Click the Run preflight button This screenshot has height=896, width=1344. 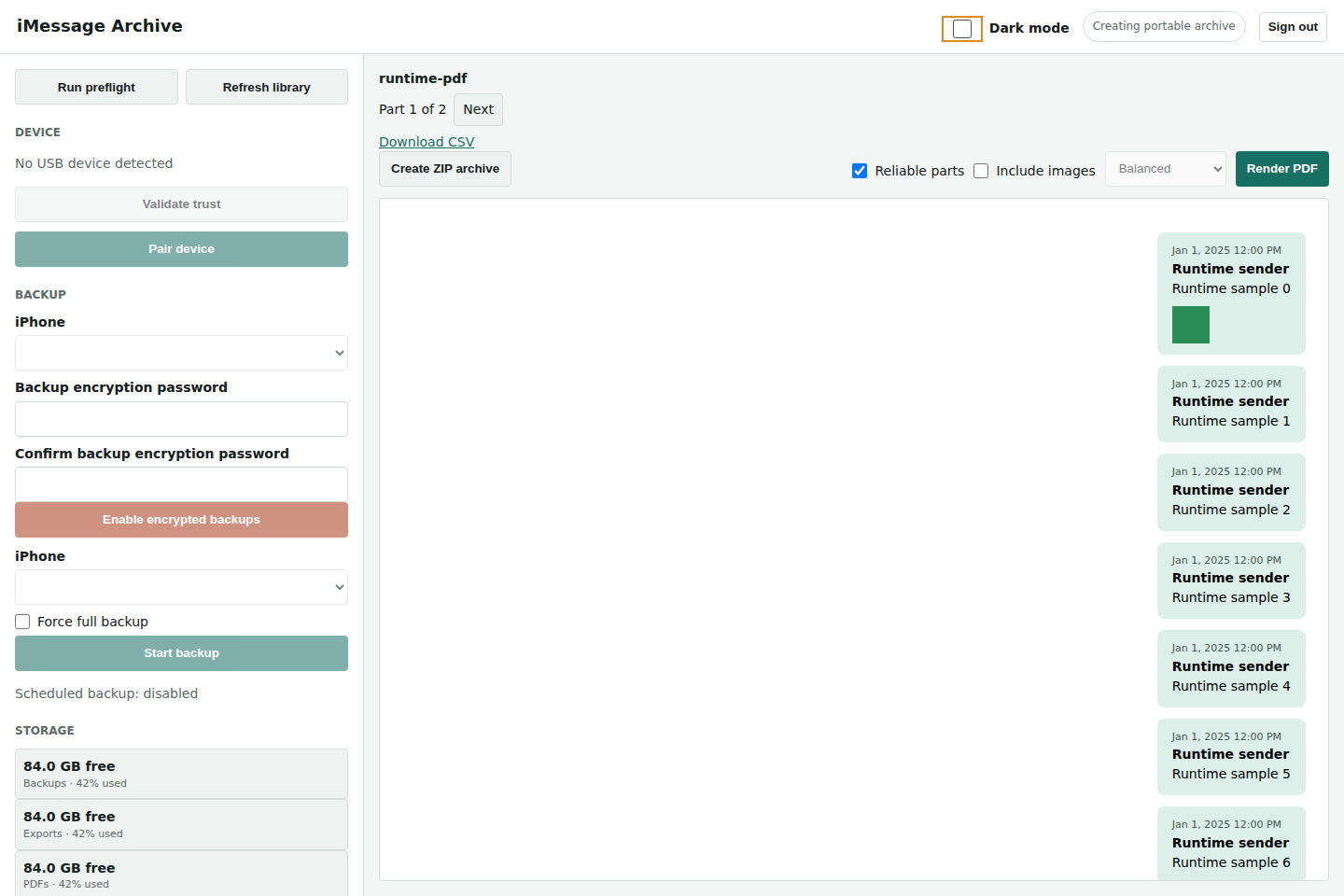[96, 87]
